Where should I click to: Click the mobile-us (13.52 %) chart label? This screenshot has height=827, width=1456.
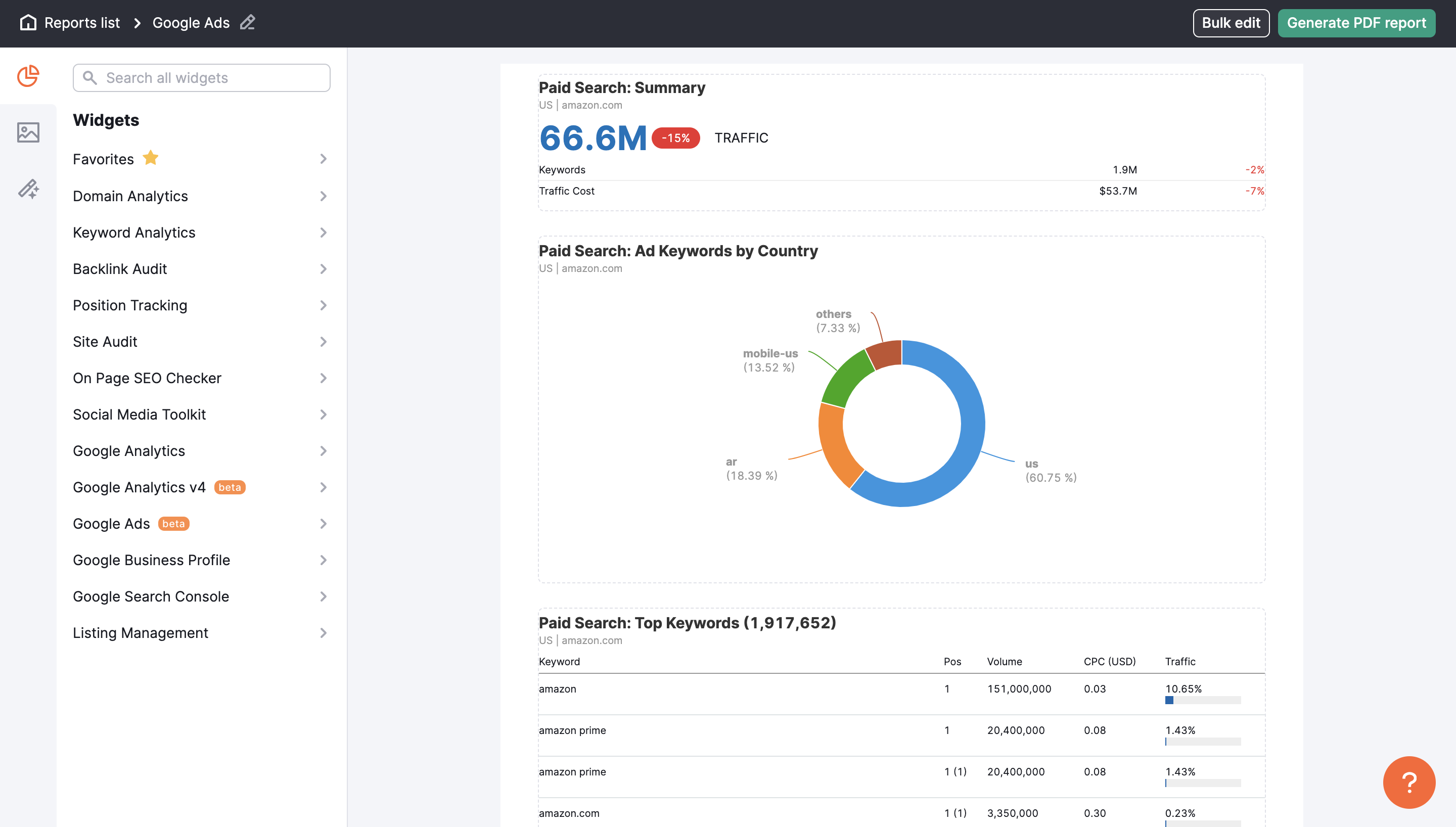pos(770,360)
